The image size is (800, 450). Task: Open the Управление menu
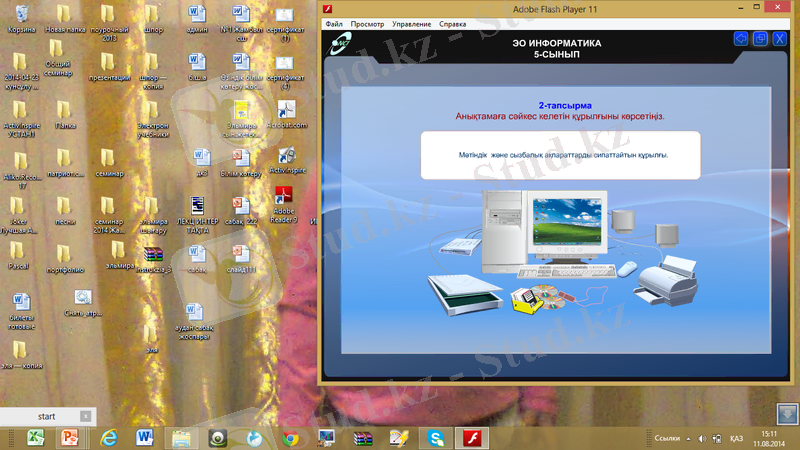pos(412,23)
